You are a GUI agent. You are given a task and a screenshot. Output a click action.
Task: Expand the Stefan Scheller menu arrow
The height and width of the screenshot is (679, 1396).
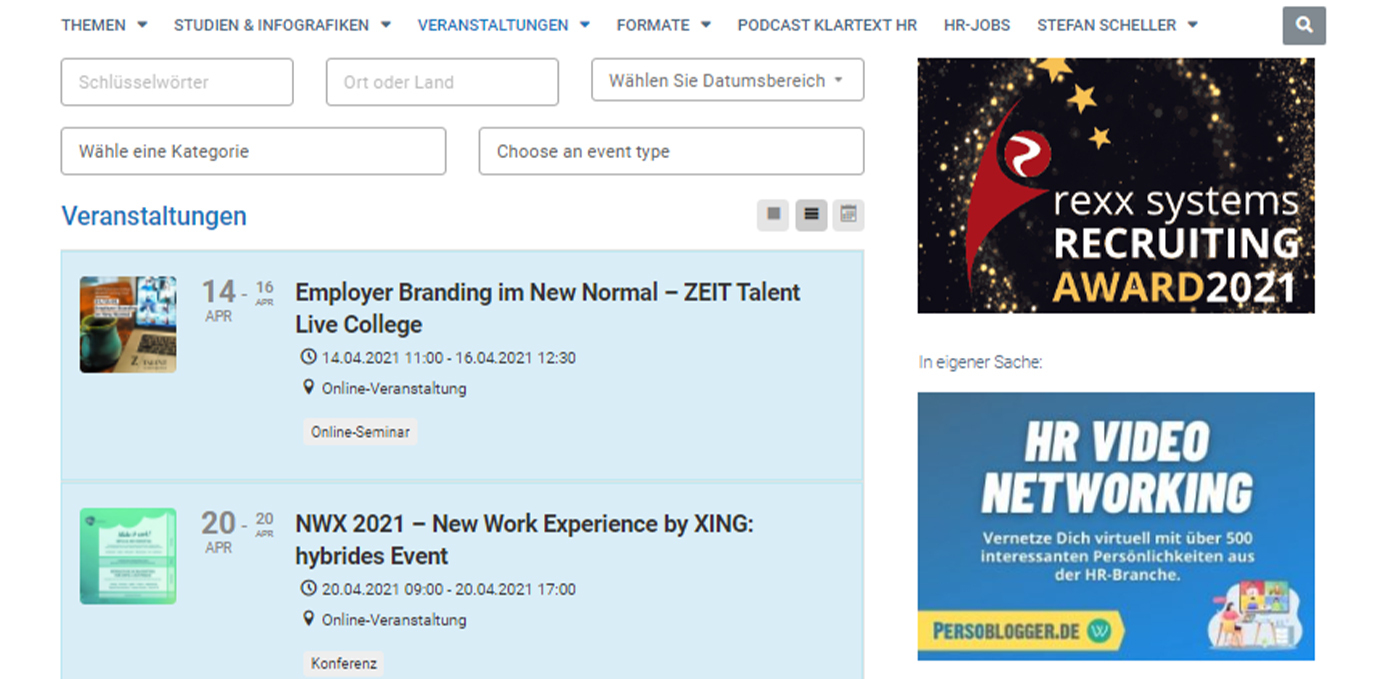point(1192,25)
